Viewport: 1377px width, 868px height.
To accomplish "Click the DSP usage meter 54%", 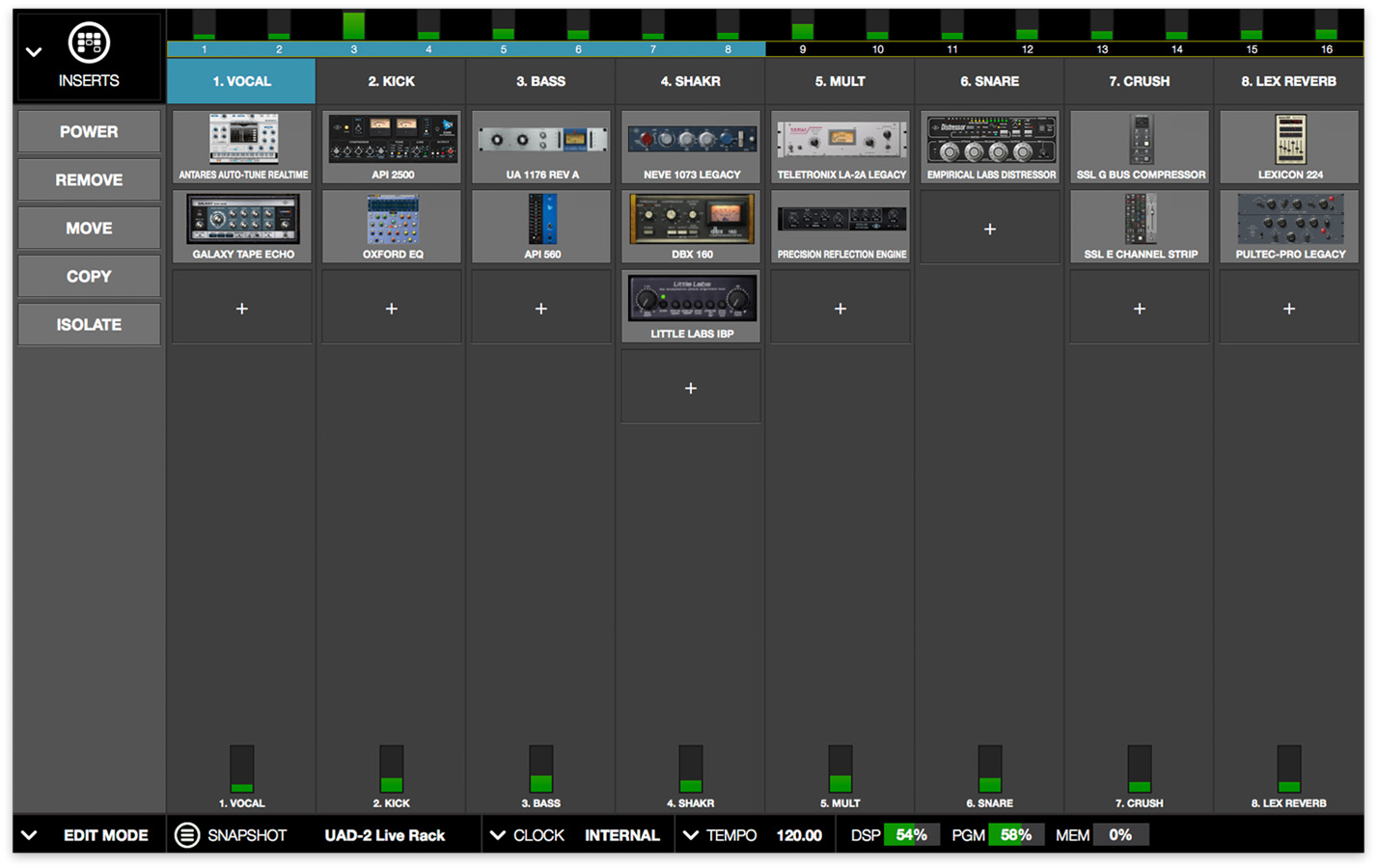I will coord(911,835).
